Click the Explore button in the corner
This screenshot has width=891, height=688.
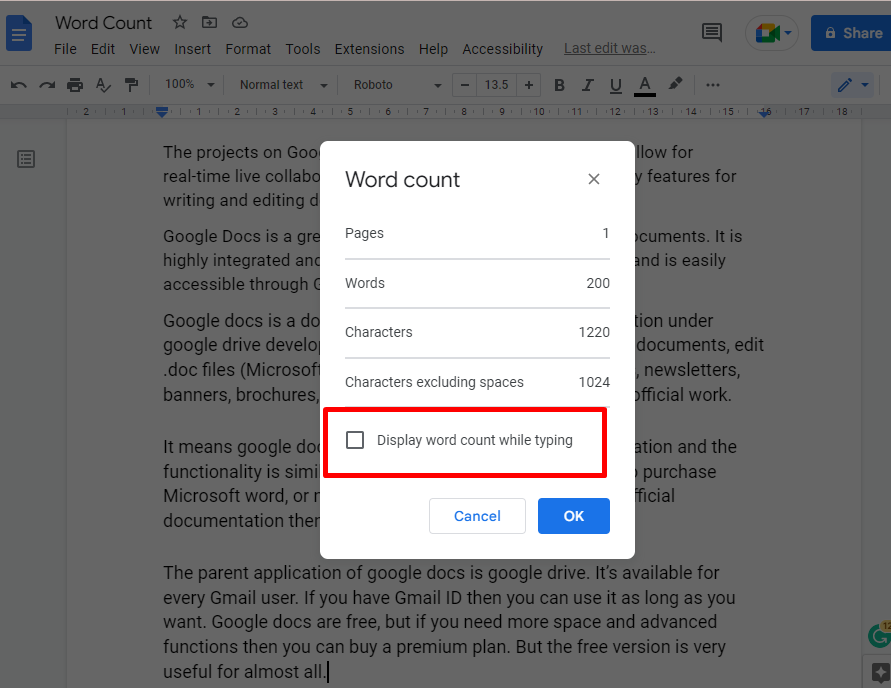pos(878,672)
